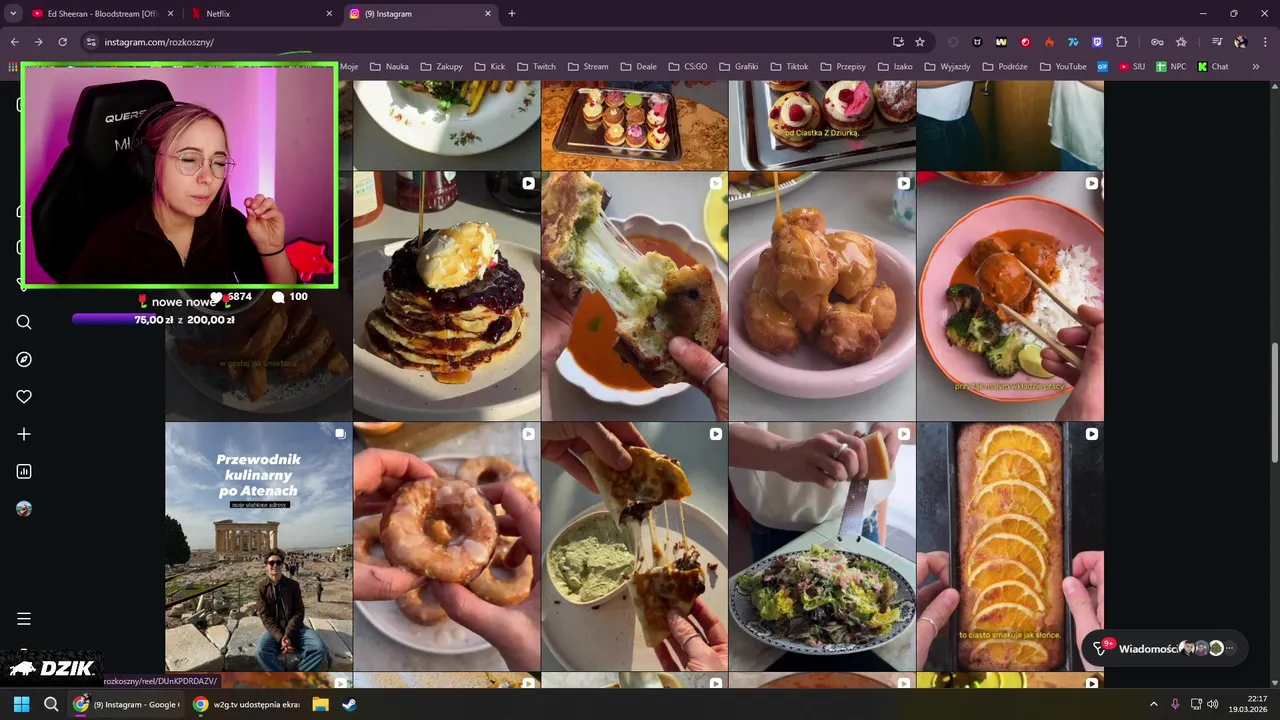This screenshot has width=1280, height=720.
Task: Open the Nauka bookmarks folder
Action: click(389, 67)
